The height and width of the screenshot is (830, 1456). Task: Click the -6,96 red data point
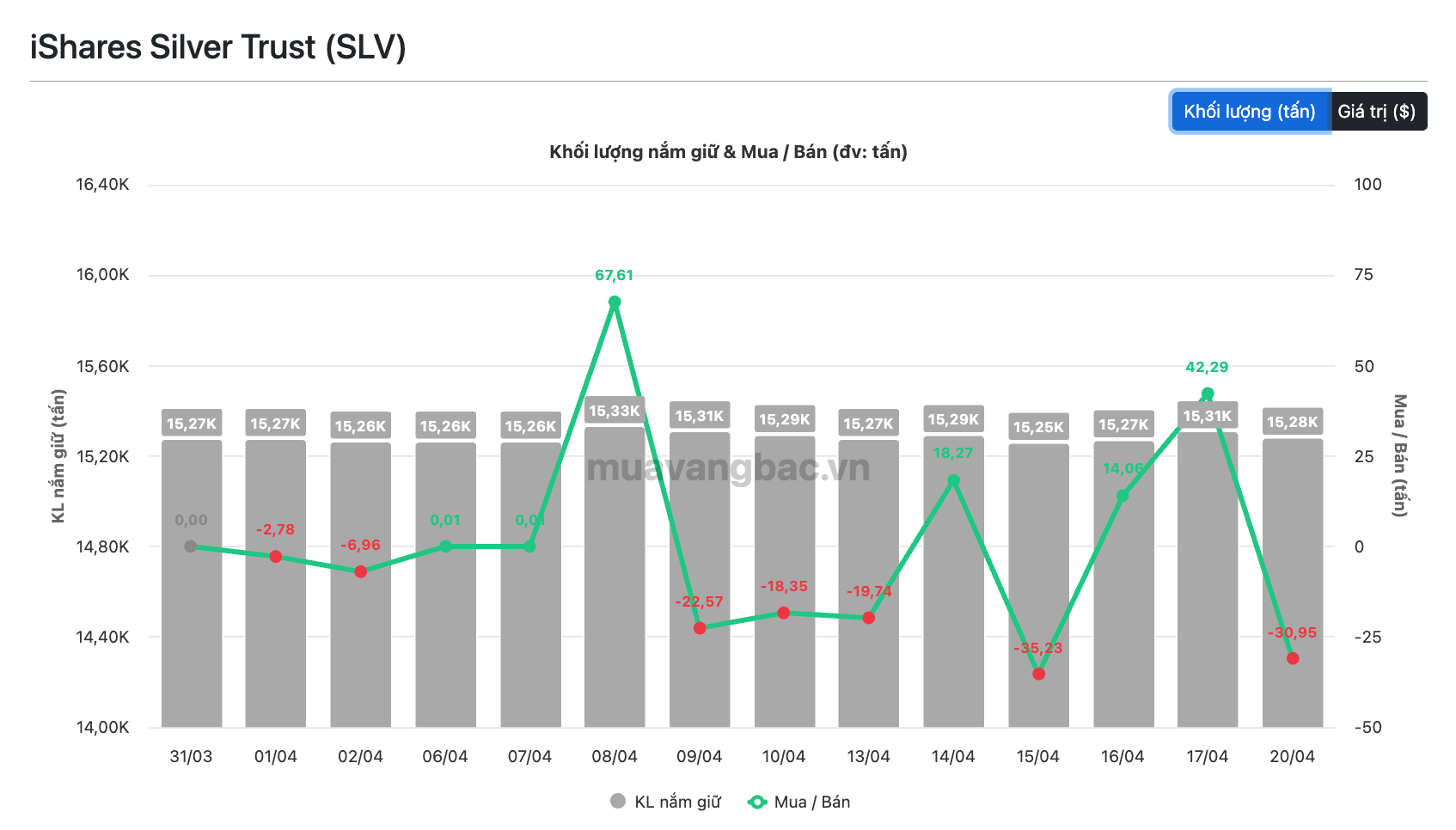coord(361,571)
